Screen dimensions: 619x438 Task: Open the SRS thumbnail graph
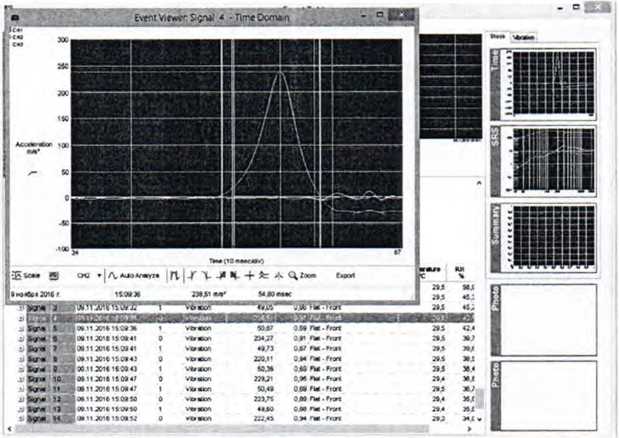(543, 161)
